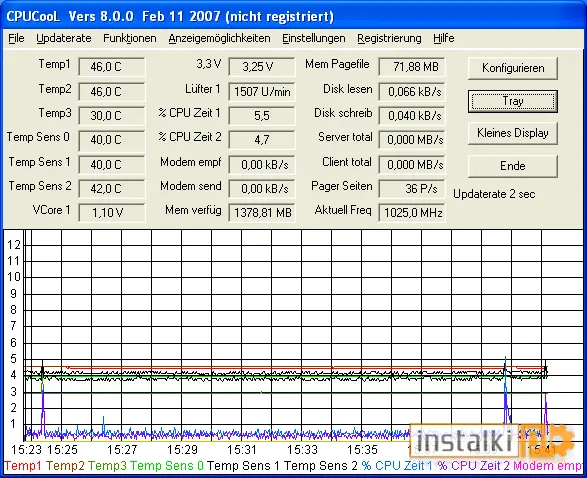Open the Updaterate menu

64,38
